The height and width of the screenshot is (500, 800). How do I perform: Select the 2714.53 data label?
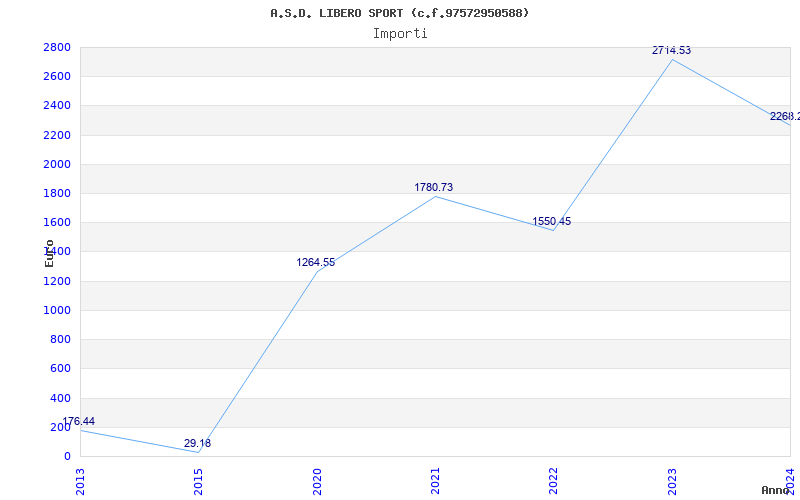click(x=671, y=50)
